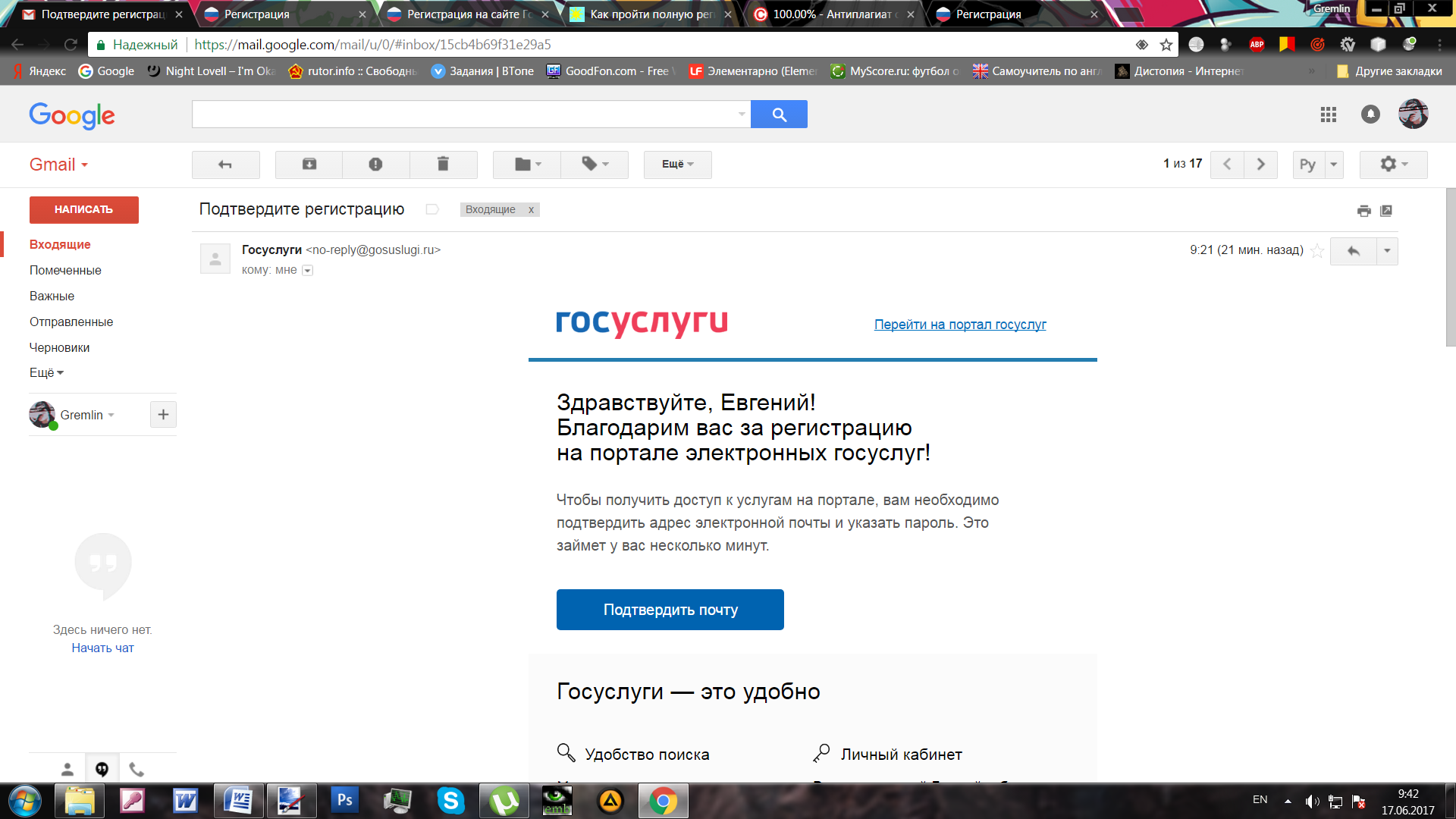Viewport: 1456px width, 819px height.
Task: Print the email using the printer icon
Action: (x=1363, y=211)
